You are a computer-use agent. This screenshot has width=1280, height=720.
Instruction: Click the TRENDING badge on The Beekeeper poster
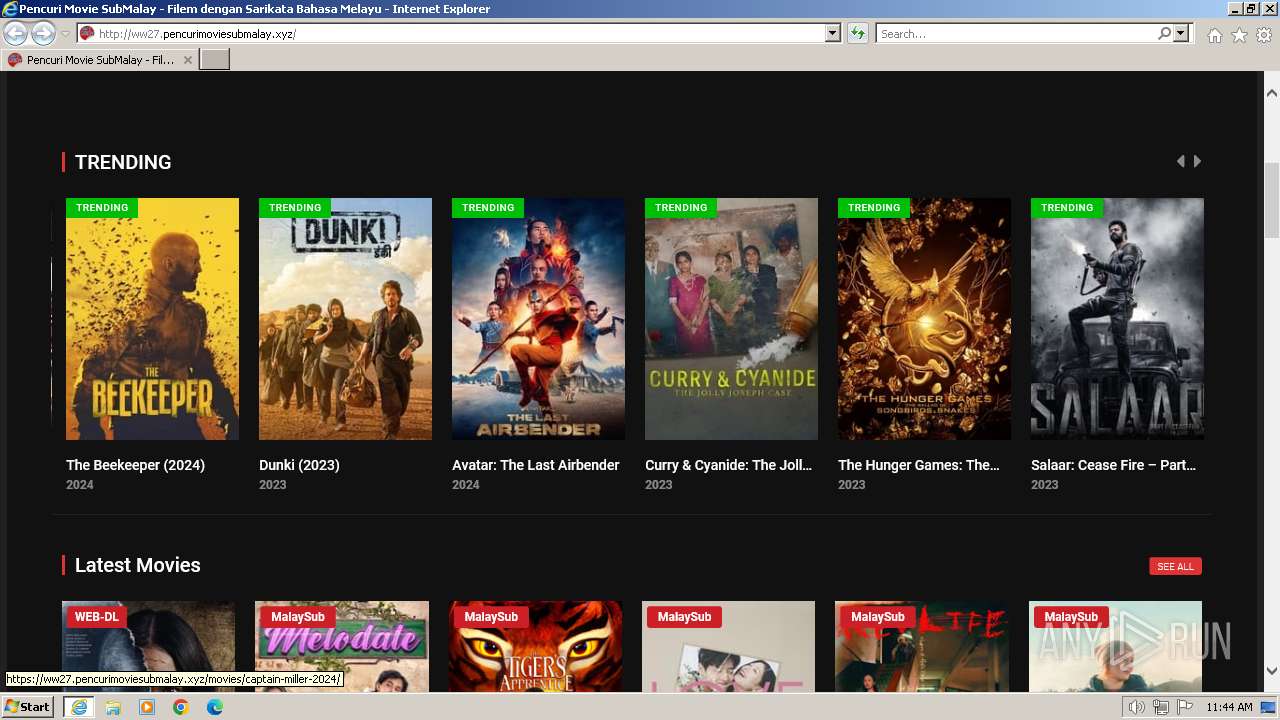click(102, 208)
